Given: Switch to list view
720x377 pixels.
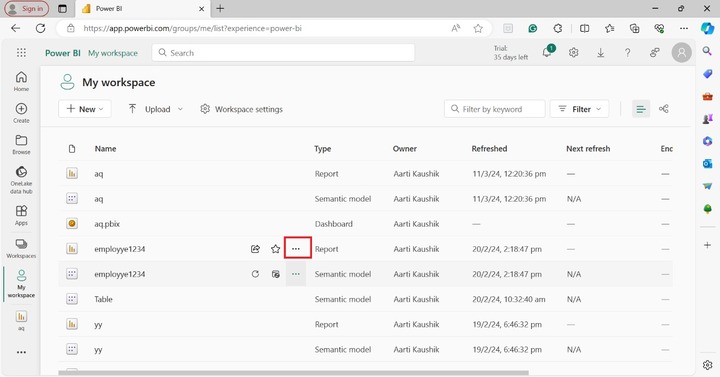Looking at the screenshot, I should [641, 109].
